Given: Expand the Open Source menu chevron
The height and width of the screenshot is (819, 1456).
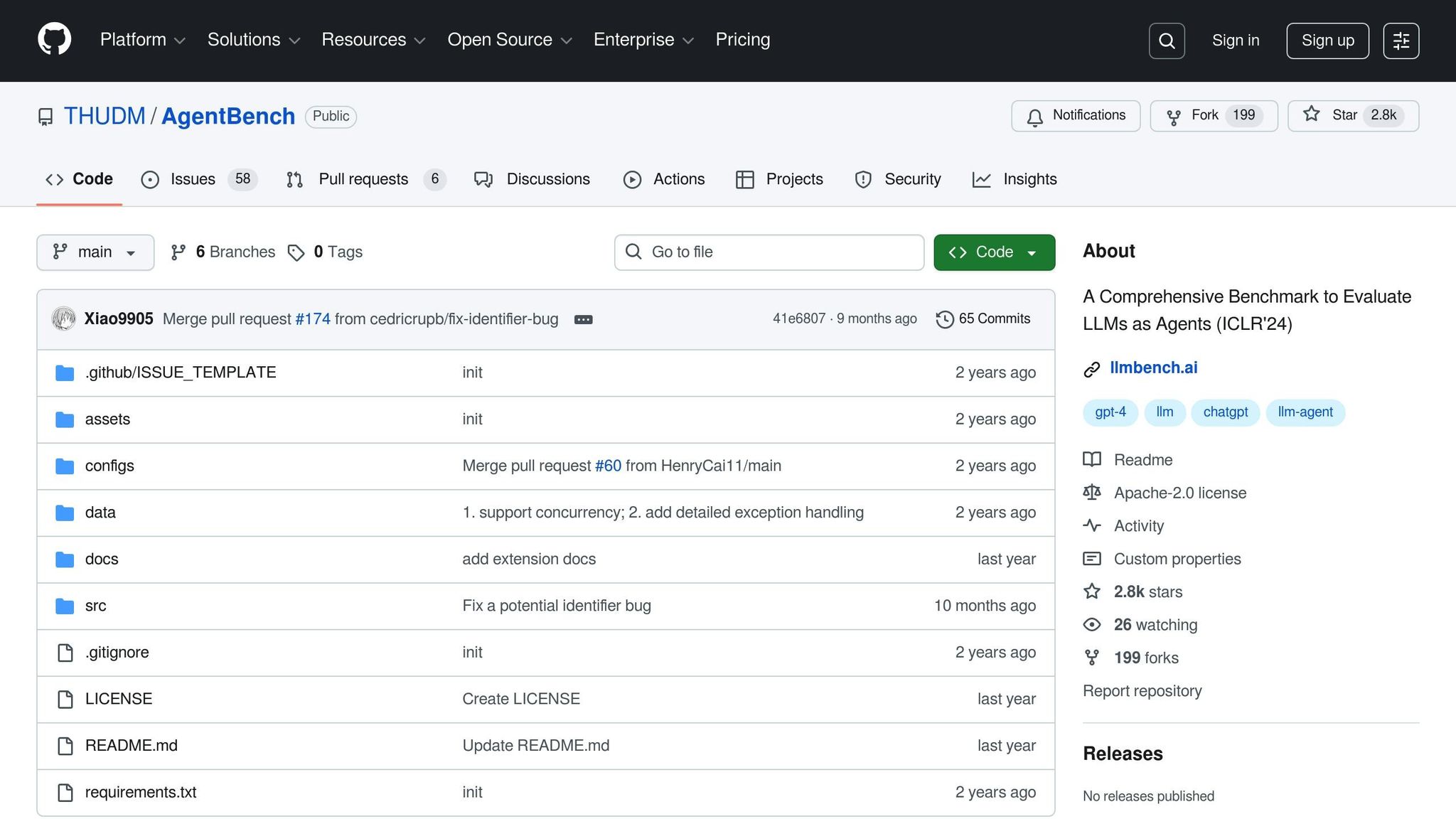Looking at the screenshot, I should tap(567, 41).
